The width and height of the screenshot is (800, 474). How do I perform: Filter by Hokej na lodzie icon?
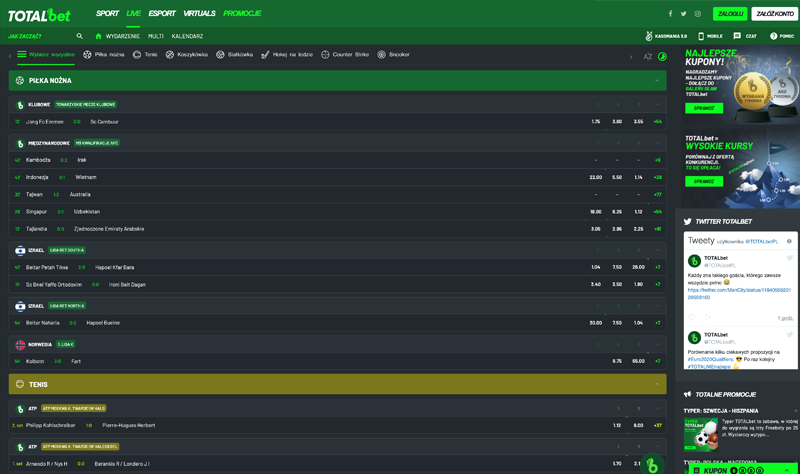tap(265, 55)
